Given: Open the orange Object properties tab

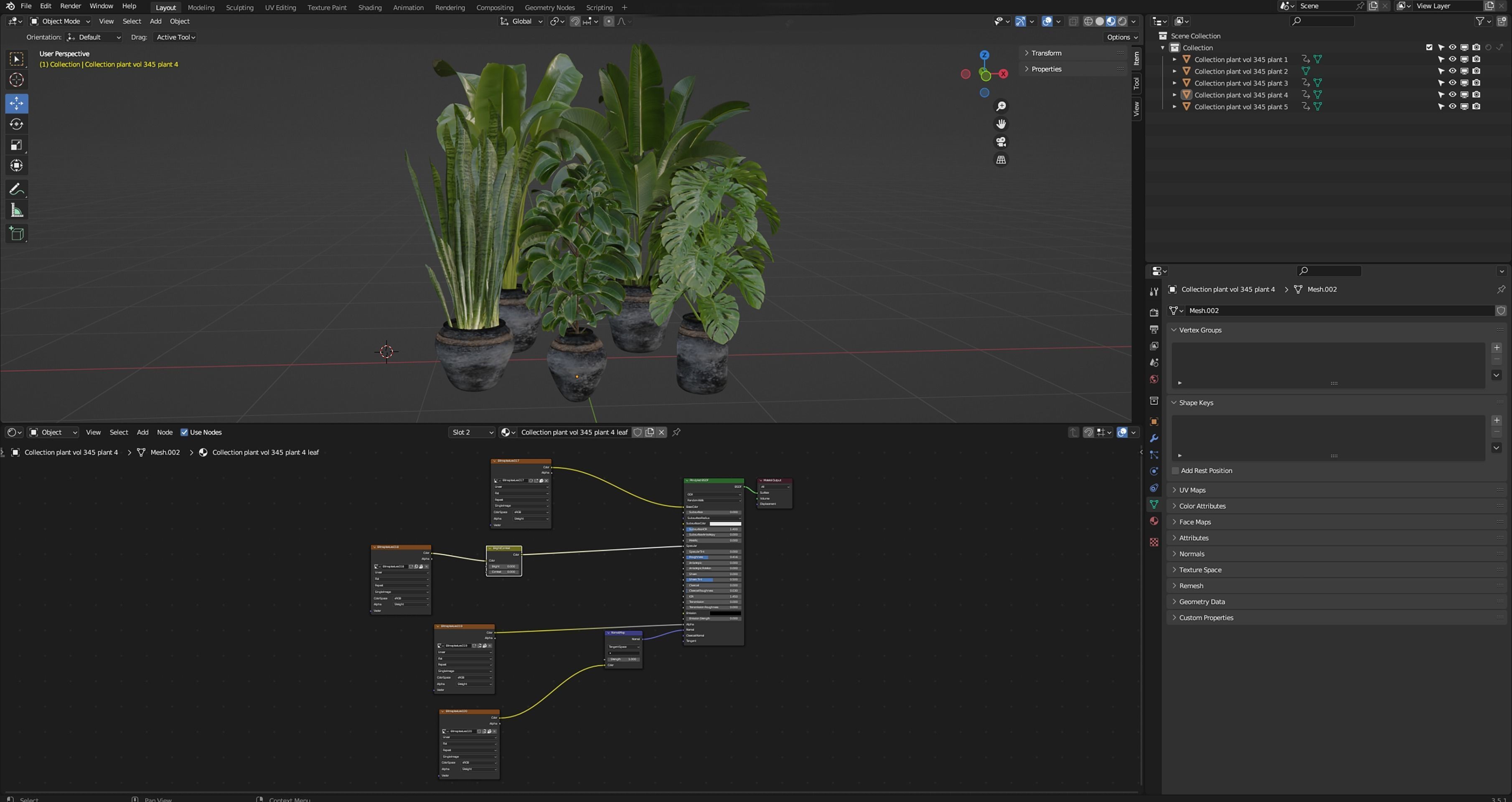Looking at the screenshot, I should tap(1154, 422).
